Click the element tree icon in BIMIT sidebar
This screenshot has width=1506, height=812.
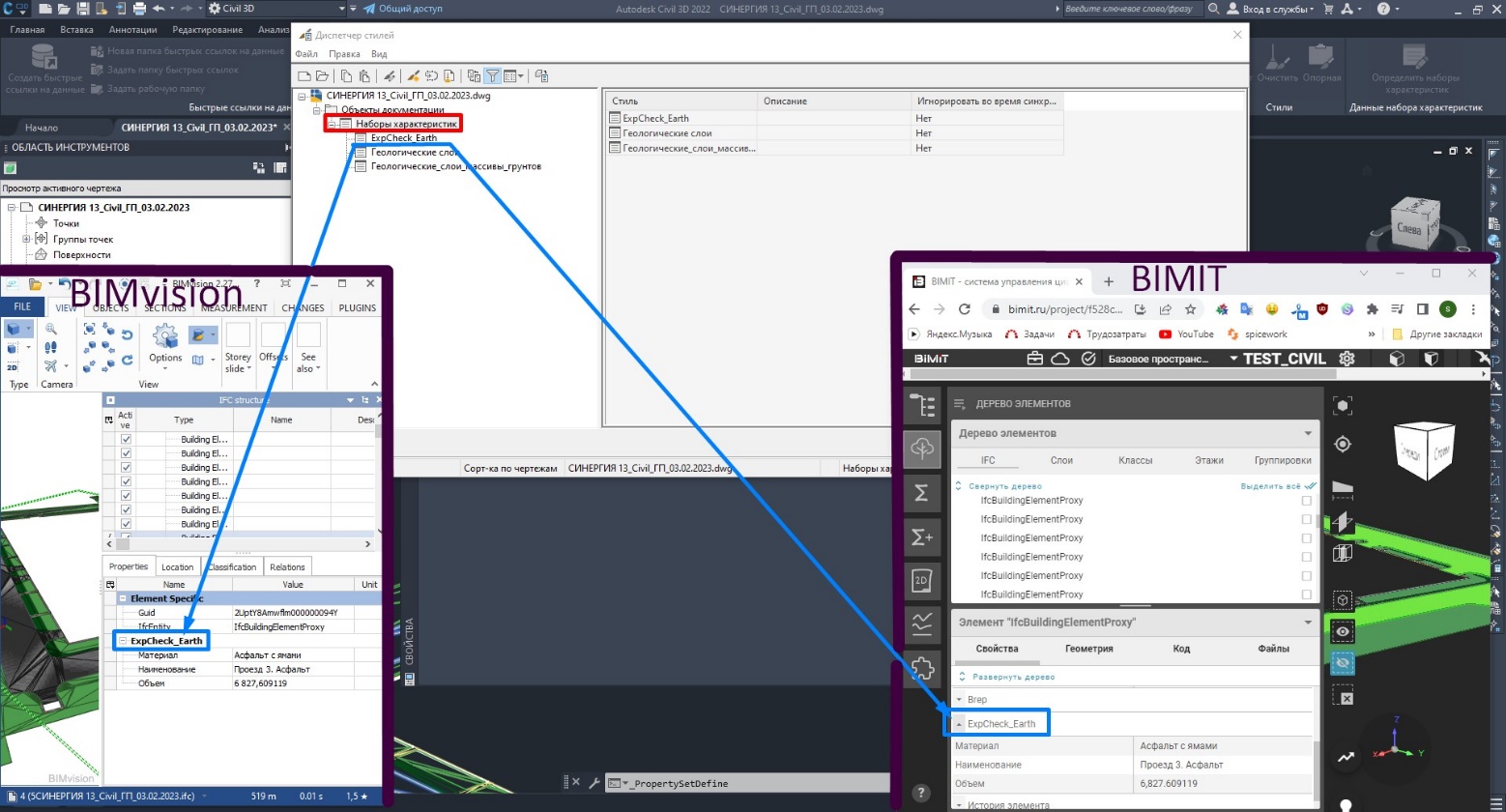[921, 406]
